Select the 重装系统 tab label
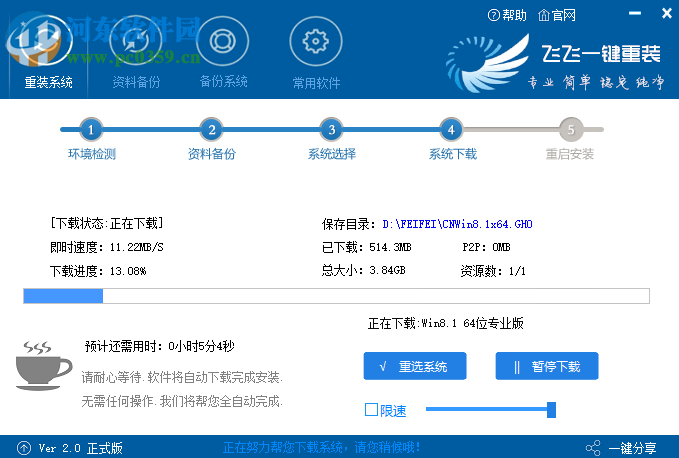The height and width of the screenshot is (458, 679). click(x=48, y=82)
